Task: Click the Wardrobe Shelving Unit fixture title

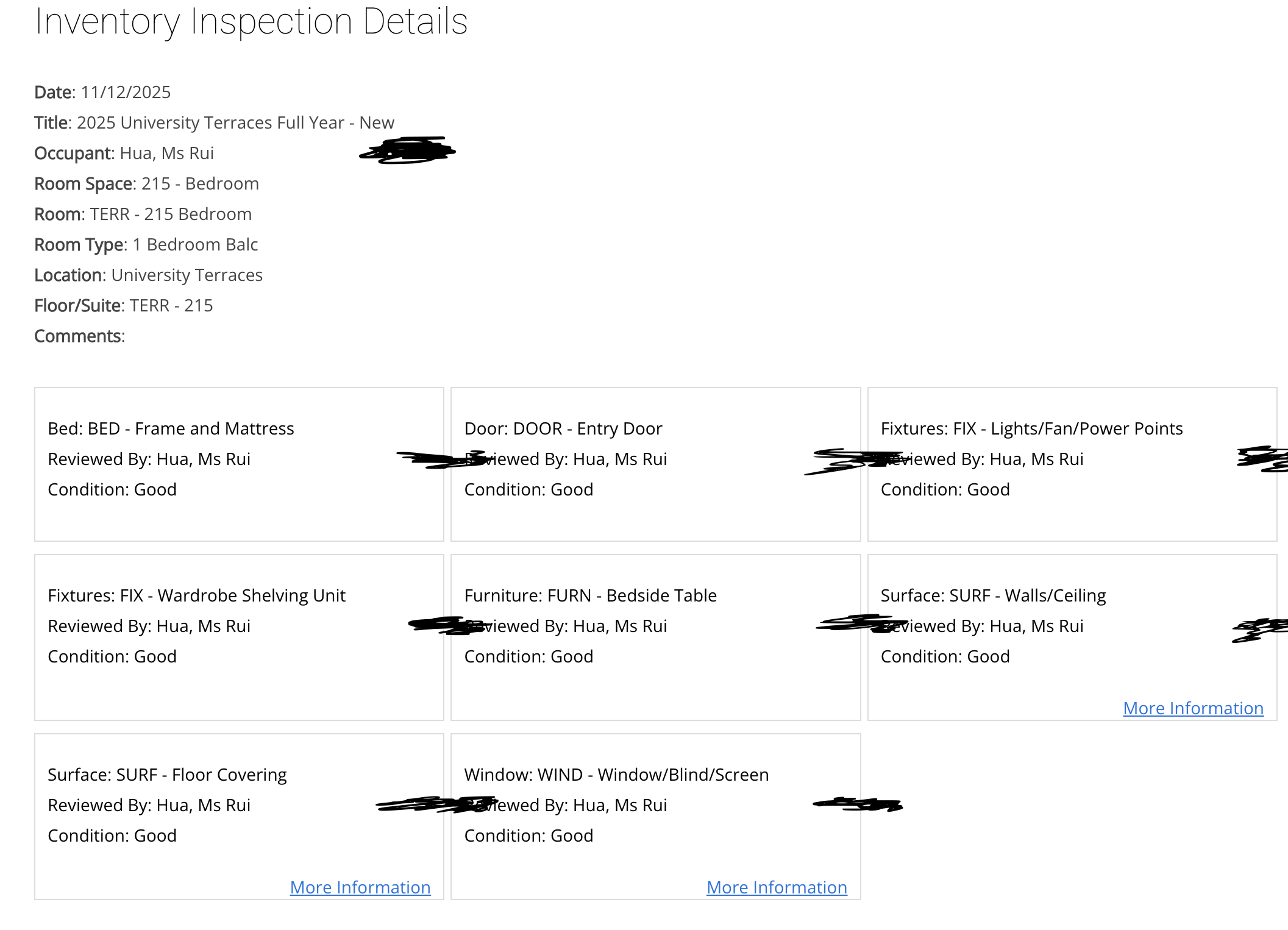Action: coord(196,595)
